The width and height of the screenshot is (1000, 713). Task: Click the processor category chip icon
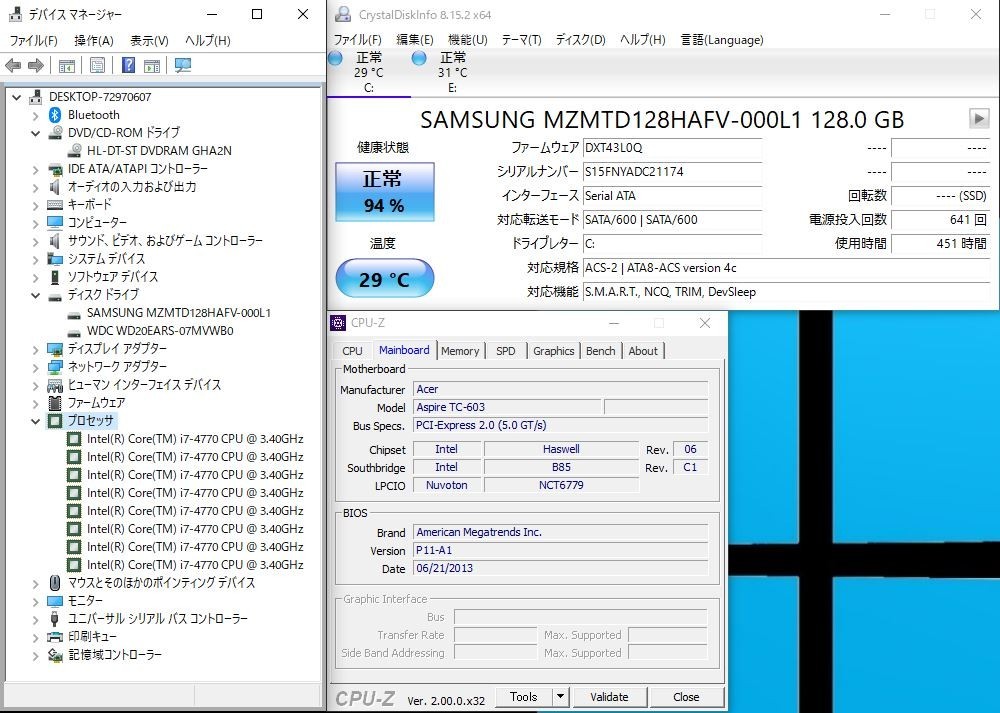pyautogui.click(x=55, y=421)
